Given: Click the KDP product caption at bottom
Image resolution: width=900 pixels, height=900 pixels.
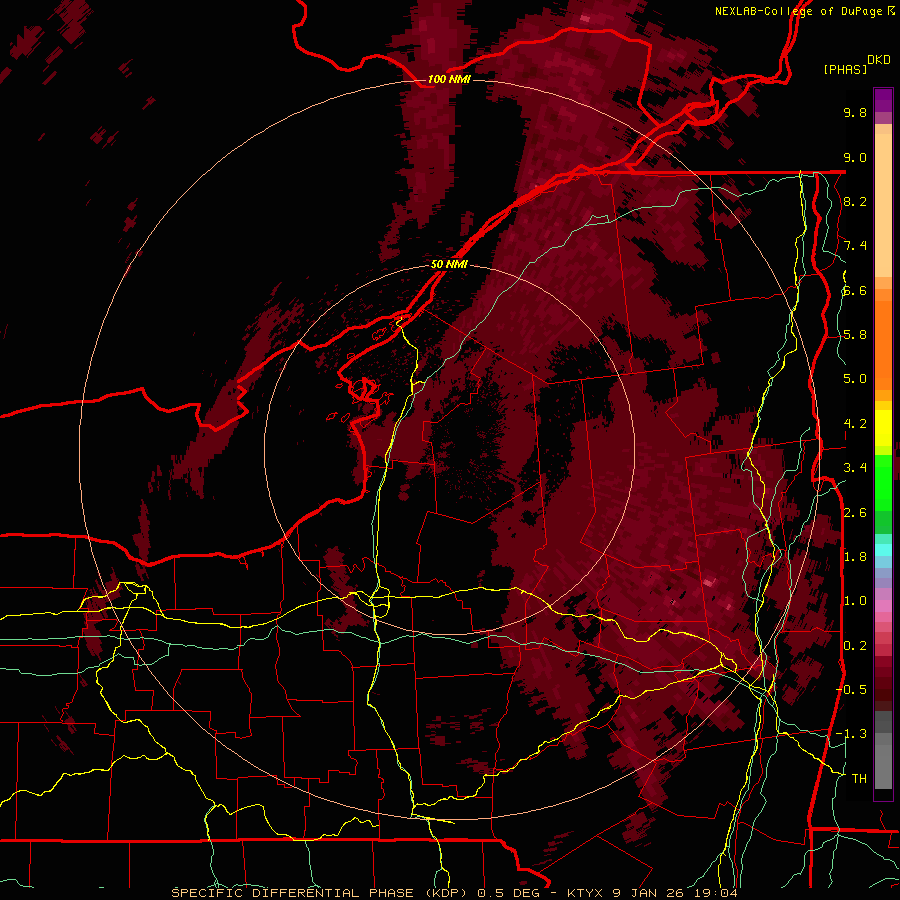Looking at the screenshot, I should (455, 893).
